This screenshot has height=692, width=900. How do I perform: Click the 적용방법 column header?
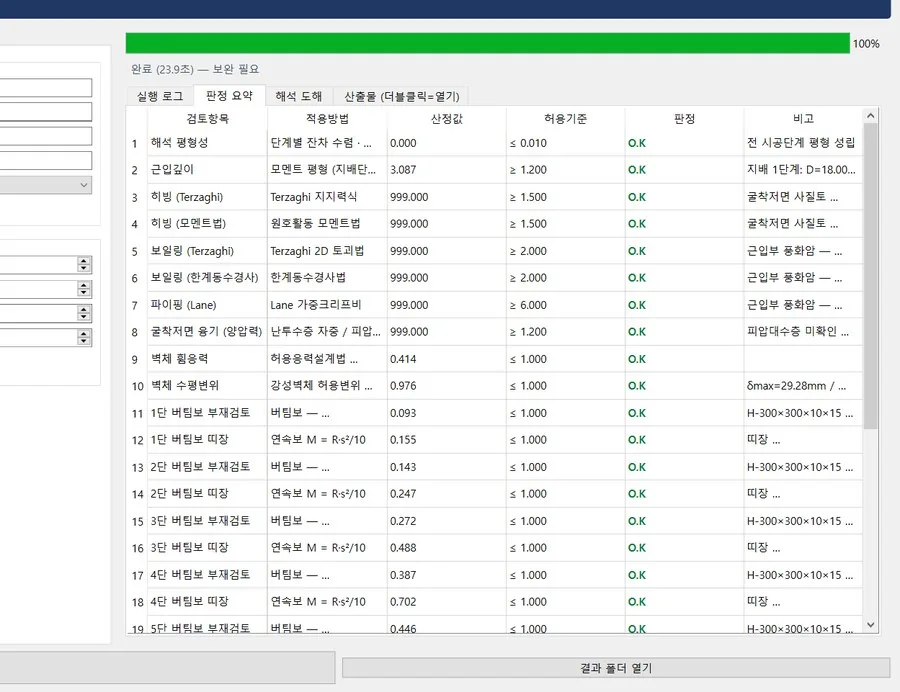click(327, 119)
